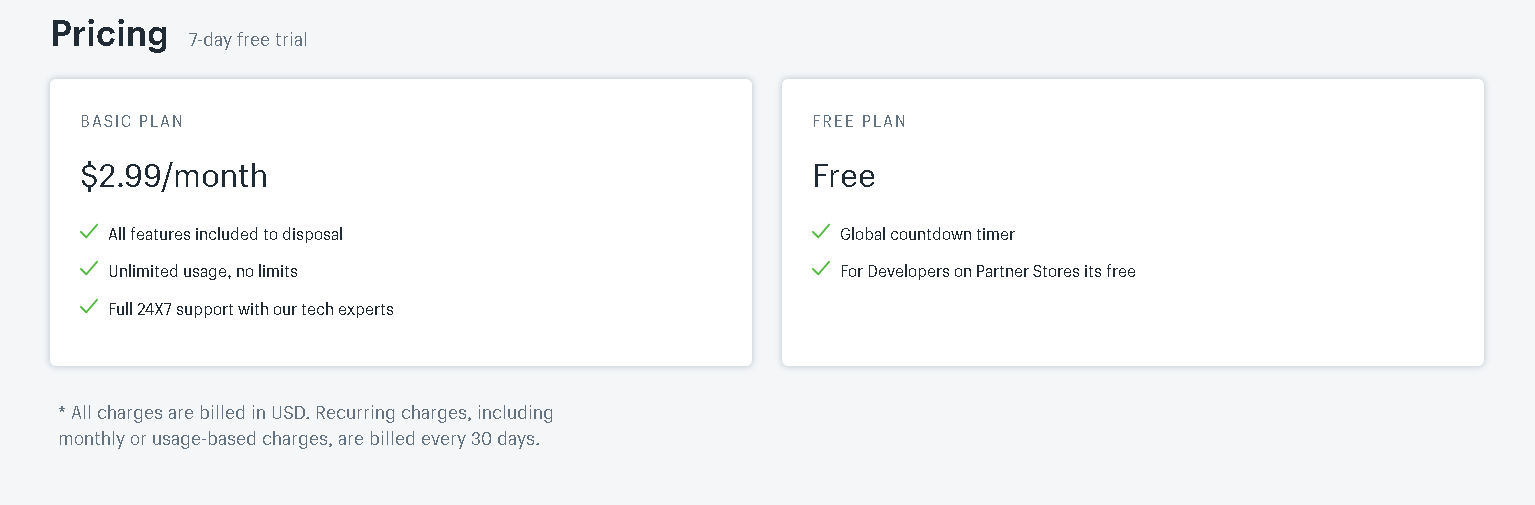Click Full 24X7 support with our tech experts

251,309
